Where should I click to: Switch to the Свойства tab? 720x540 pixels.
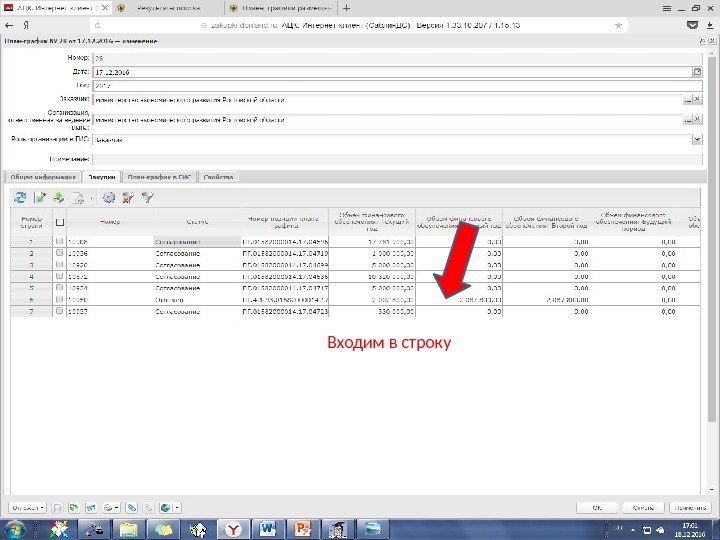[218, 177]
